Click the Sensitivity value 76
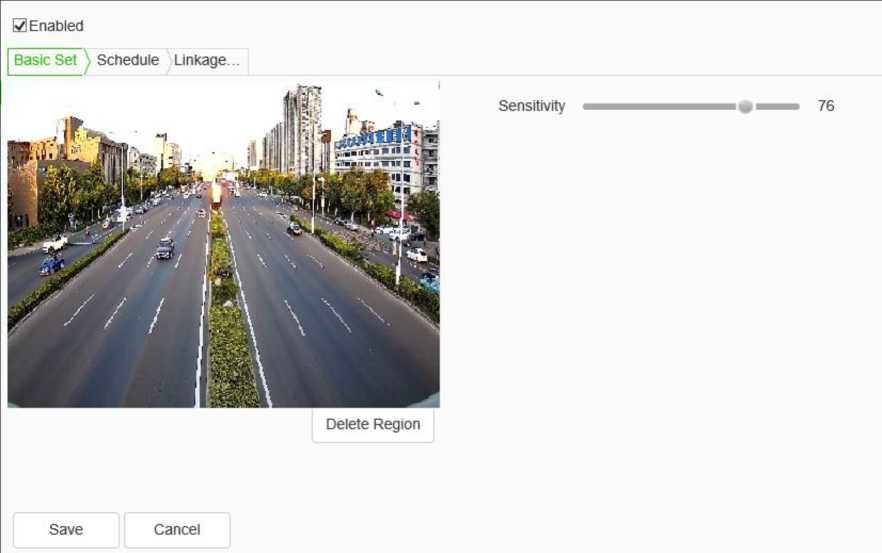882x553 pixels. tap(825, 106)
